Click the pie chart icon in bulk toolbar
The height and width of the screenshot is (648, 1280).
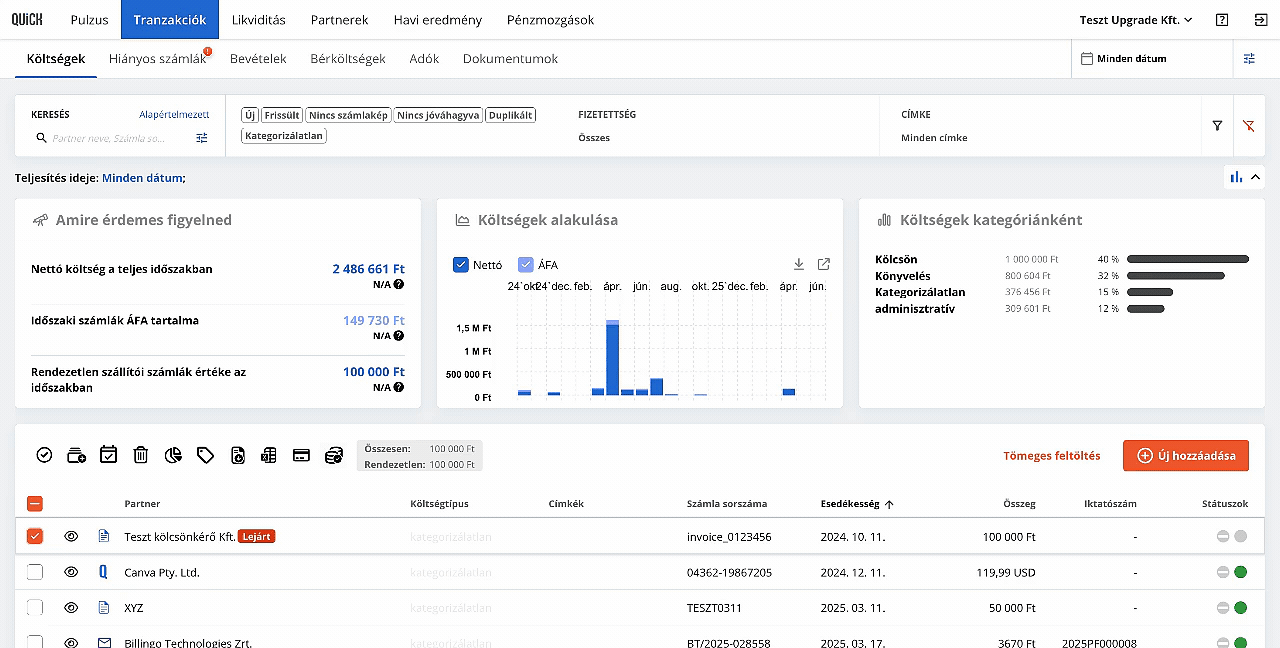pos(173,455)
